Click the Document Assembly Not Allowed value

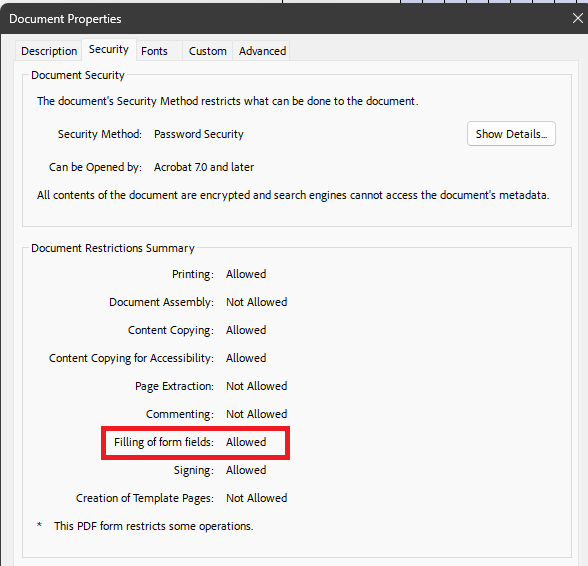pos(256,302)
